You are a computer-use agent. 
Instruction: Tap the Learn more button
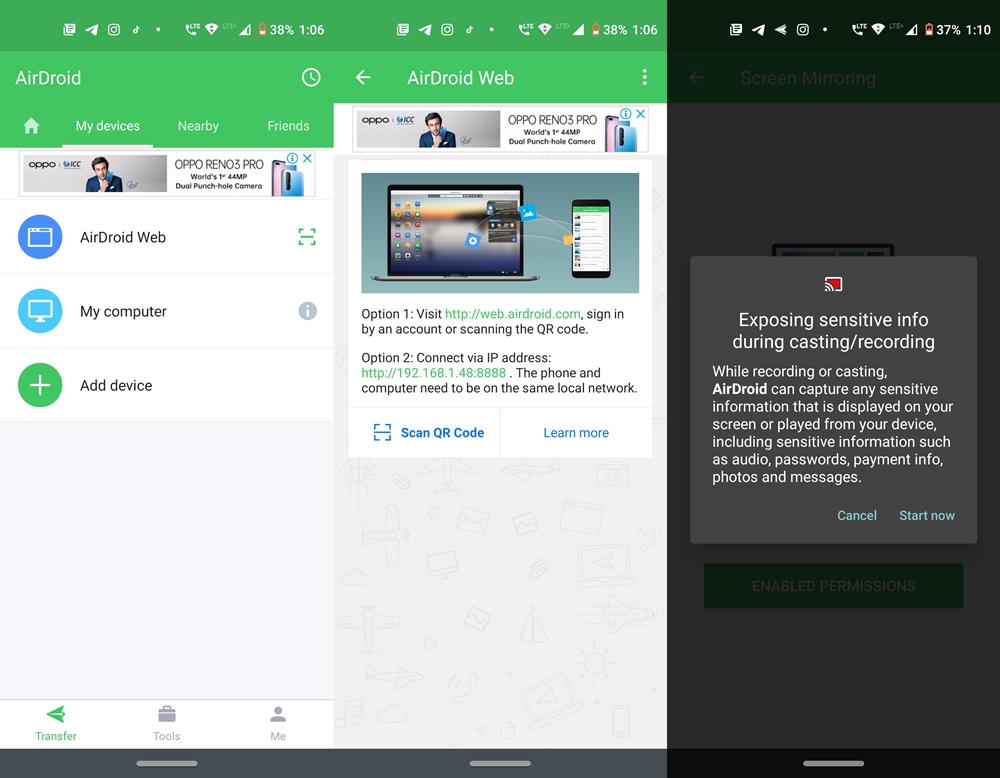click(576, 432)
